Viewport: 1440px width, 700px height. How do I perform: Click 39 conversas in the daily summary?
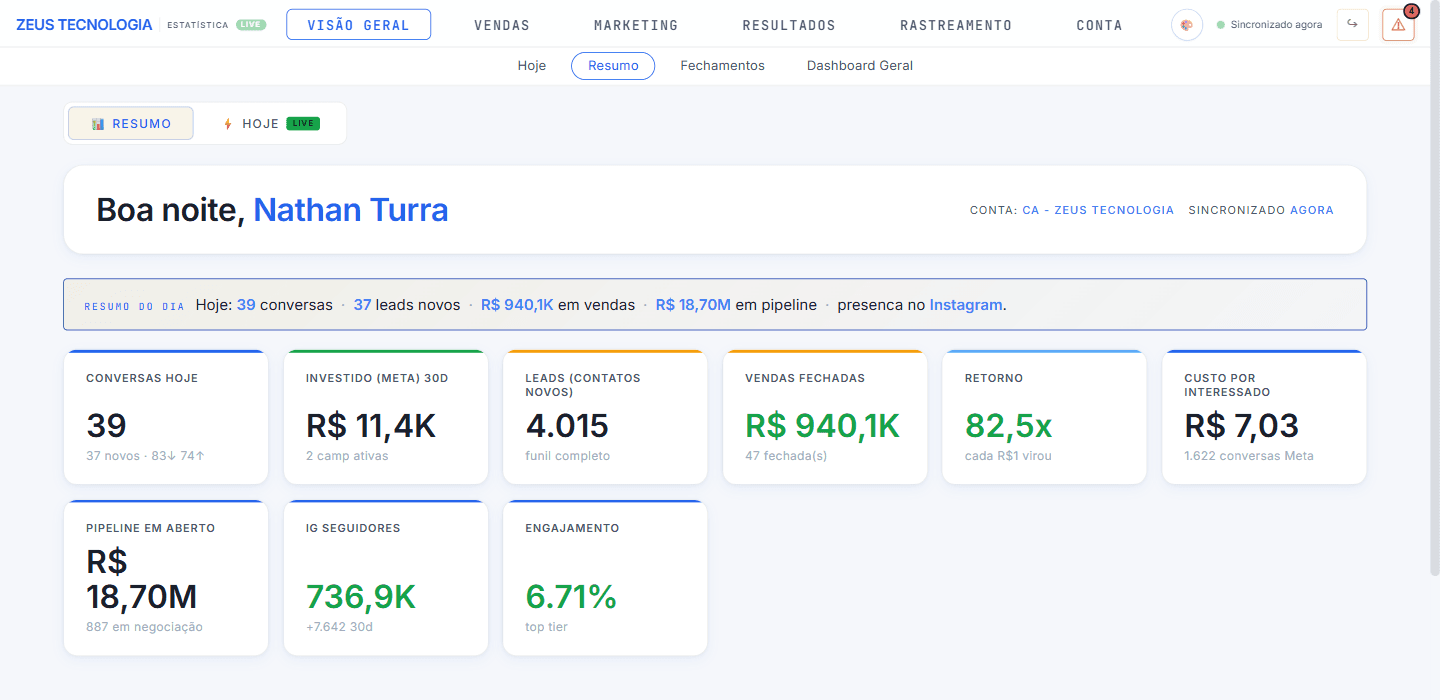click(285, 305)
